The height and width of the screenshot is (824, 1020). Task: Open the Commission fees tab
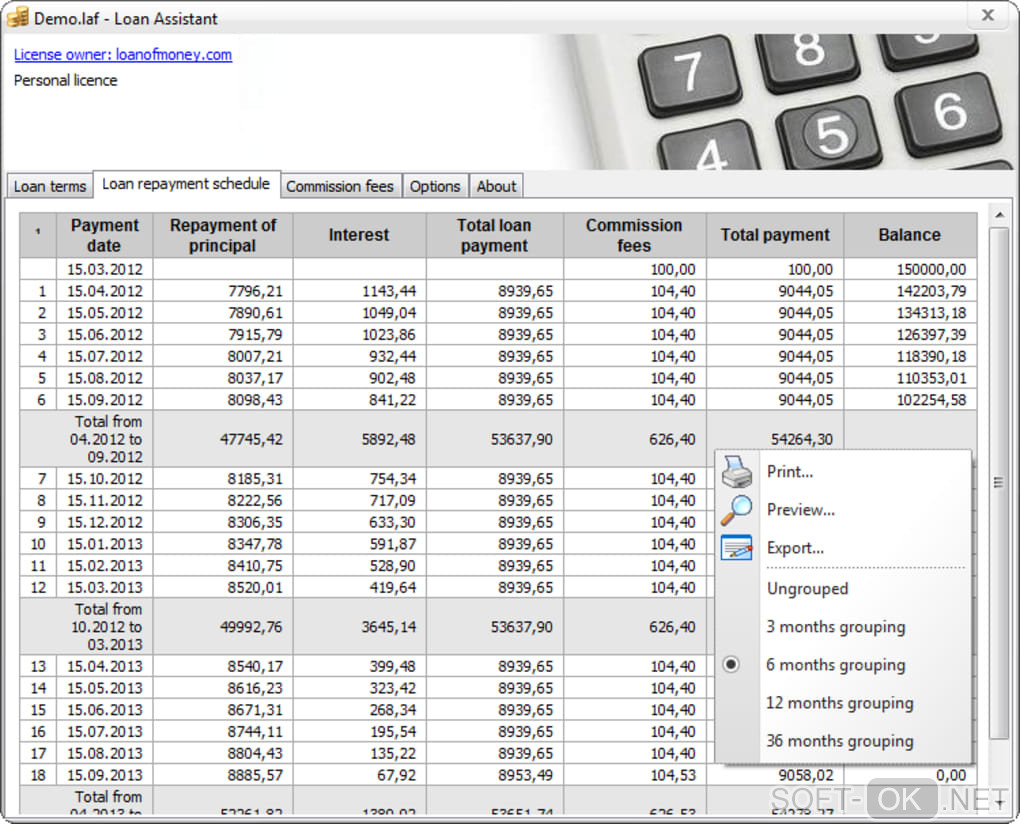click(x=340, y=186)
